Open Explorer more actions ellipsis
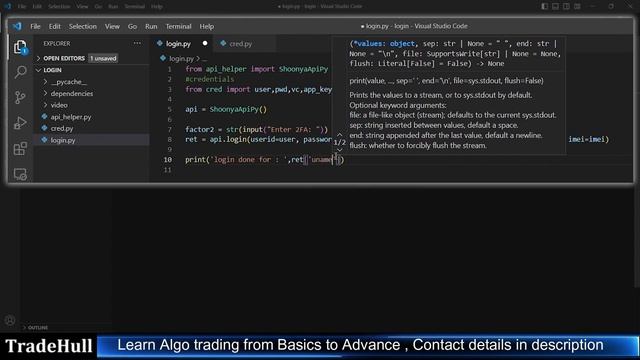 [x=137, y=43]
